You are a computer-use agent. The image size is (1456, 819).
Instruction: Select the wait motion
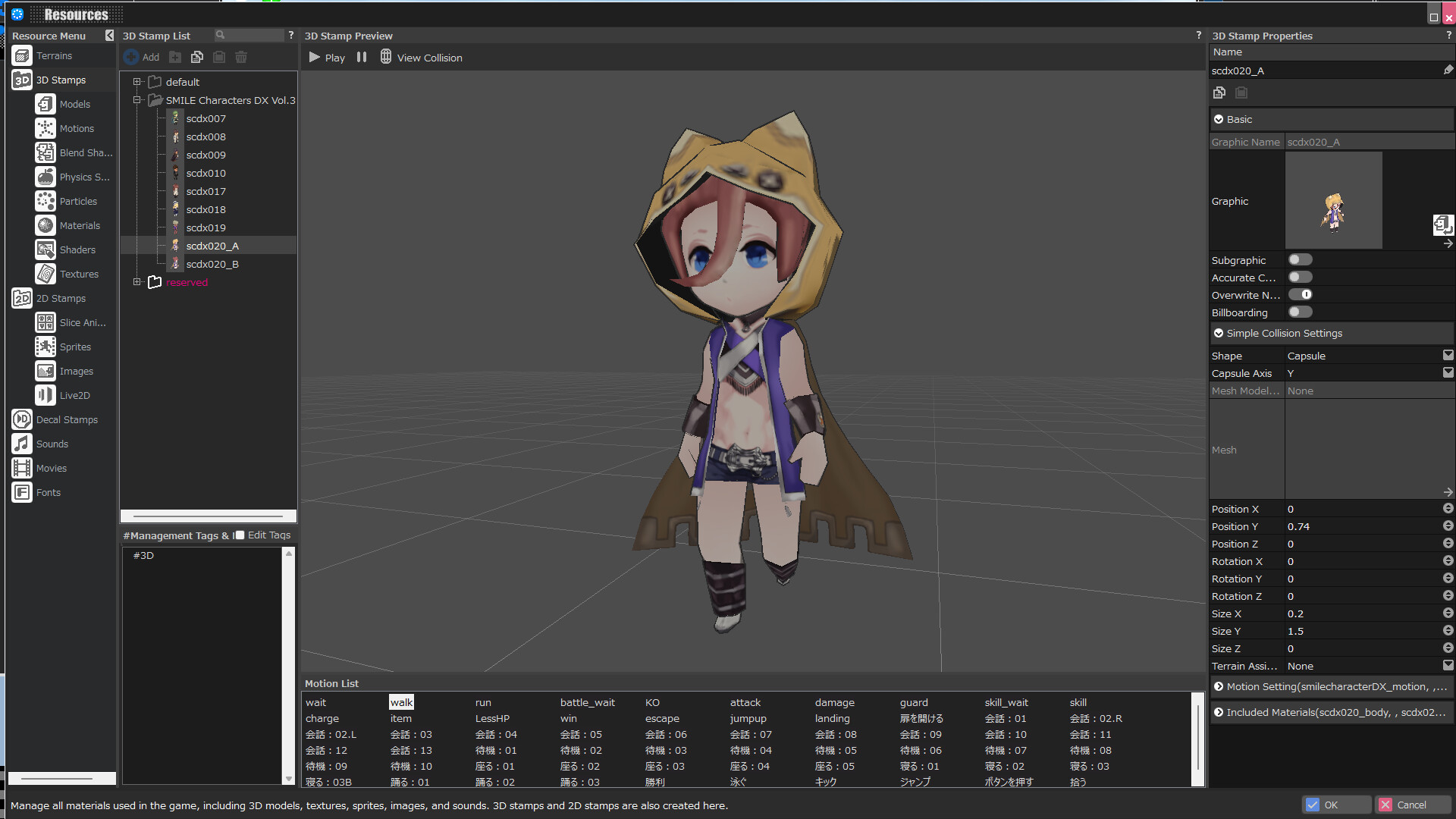(x=315, y=703)
